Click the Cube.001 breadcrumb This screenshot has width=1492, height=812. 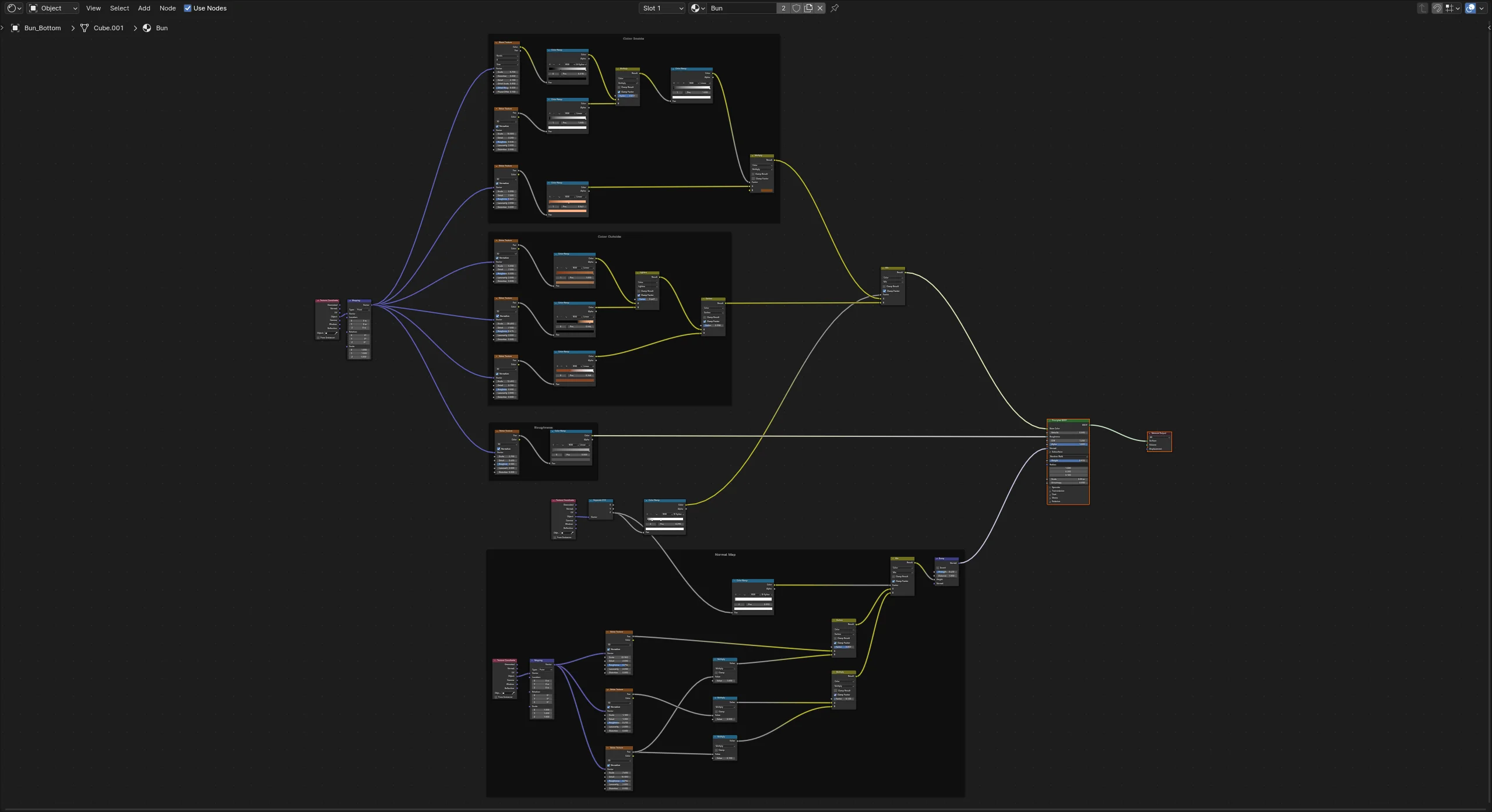pos(108,28)
